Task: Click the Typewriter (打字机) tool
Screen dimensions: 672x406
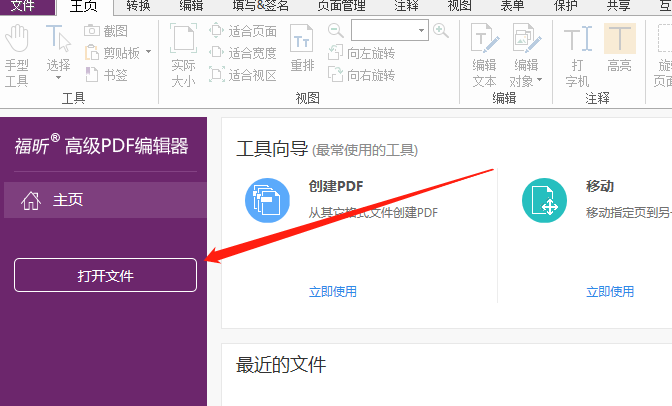Action: [x=577, y=55]
